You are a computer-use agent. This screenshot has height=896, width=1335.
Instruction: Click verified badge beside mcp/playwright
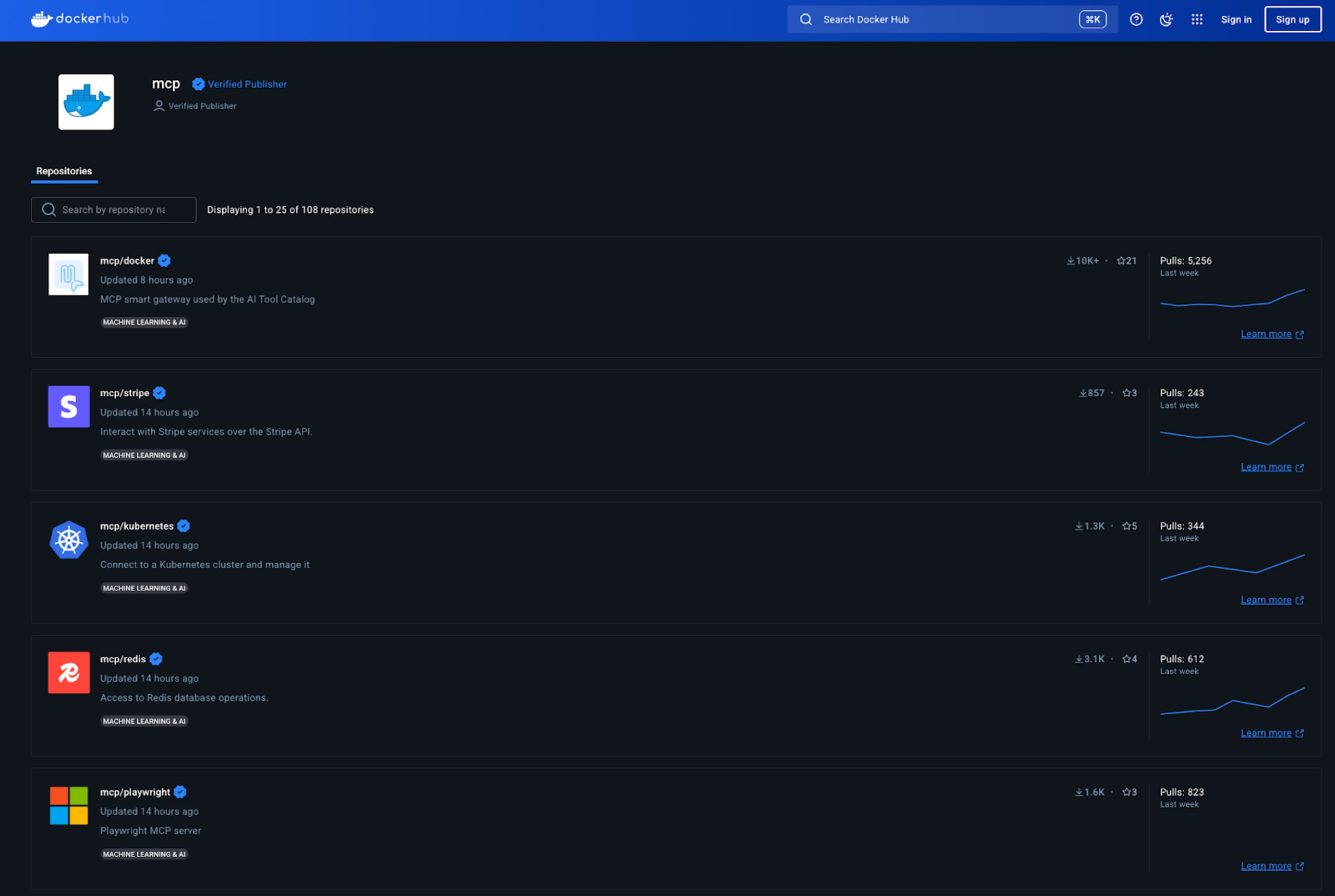[x=180, y=792]
